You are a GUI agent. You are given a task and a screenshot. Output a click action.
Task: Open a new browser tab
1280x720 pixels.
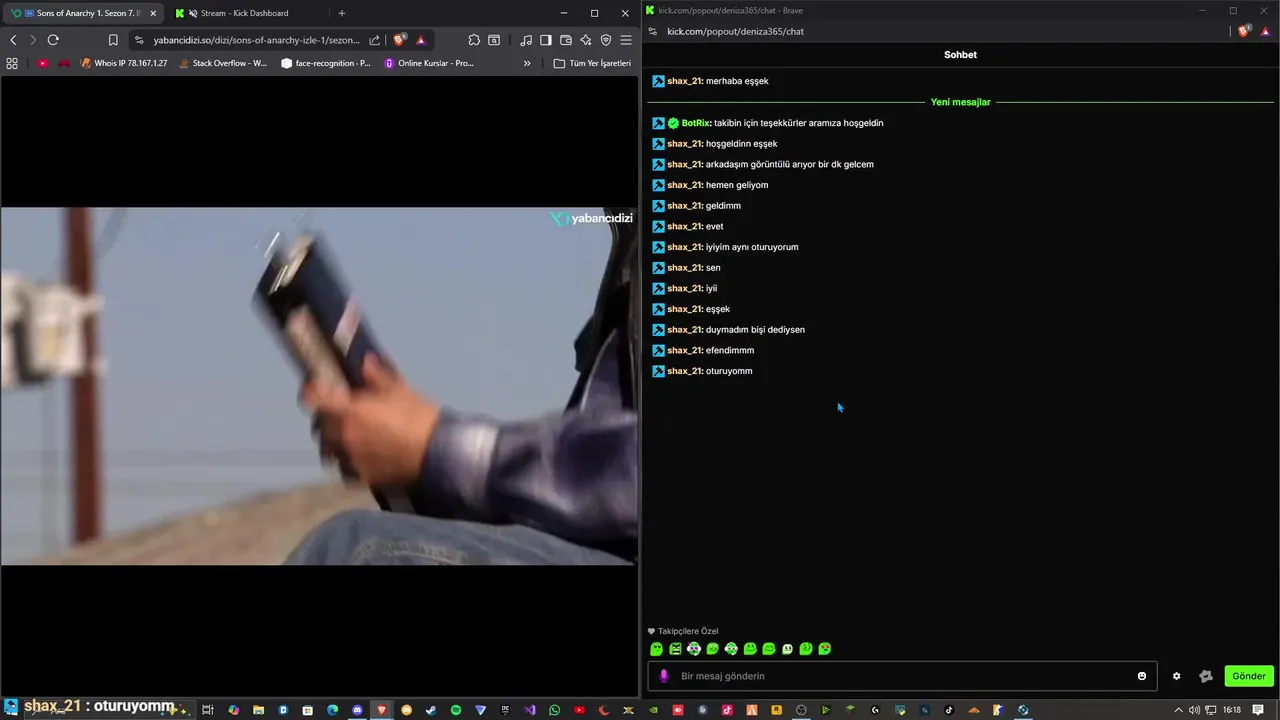pos(342,13)
